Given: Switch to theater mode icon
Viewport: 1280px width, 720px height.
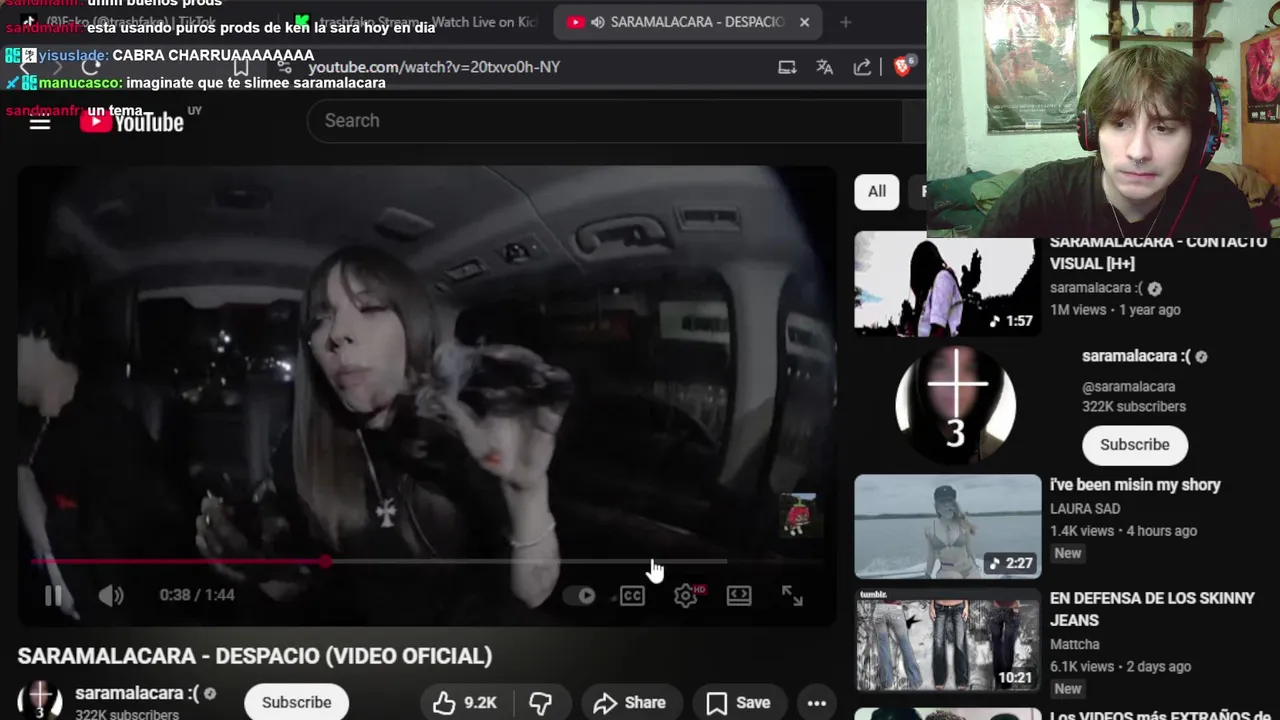Looking at the screenshot, I should [x=739, y=596].
